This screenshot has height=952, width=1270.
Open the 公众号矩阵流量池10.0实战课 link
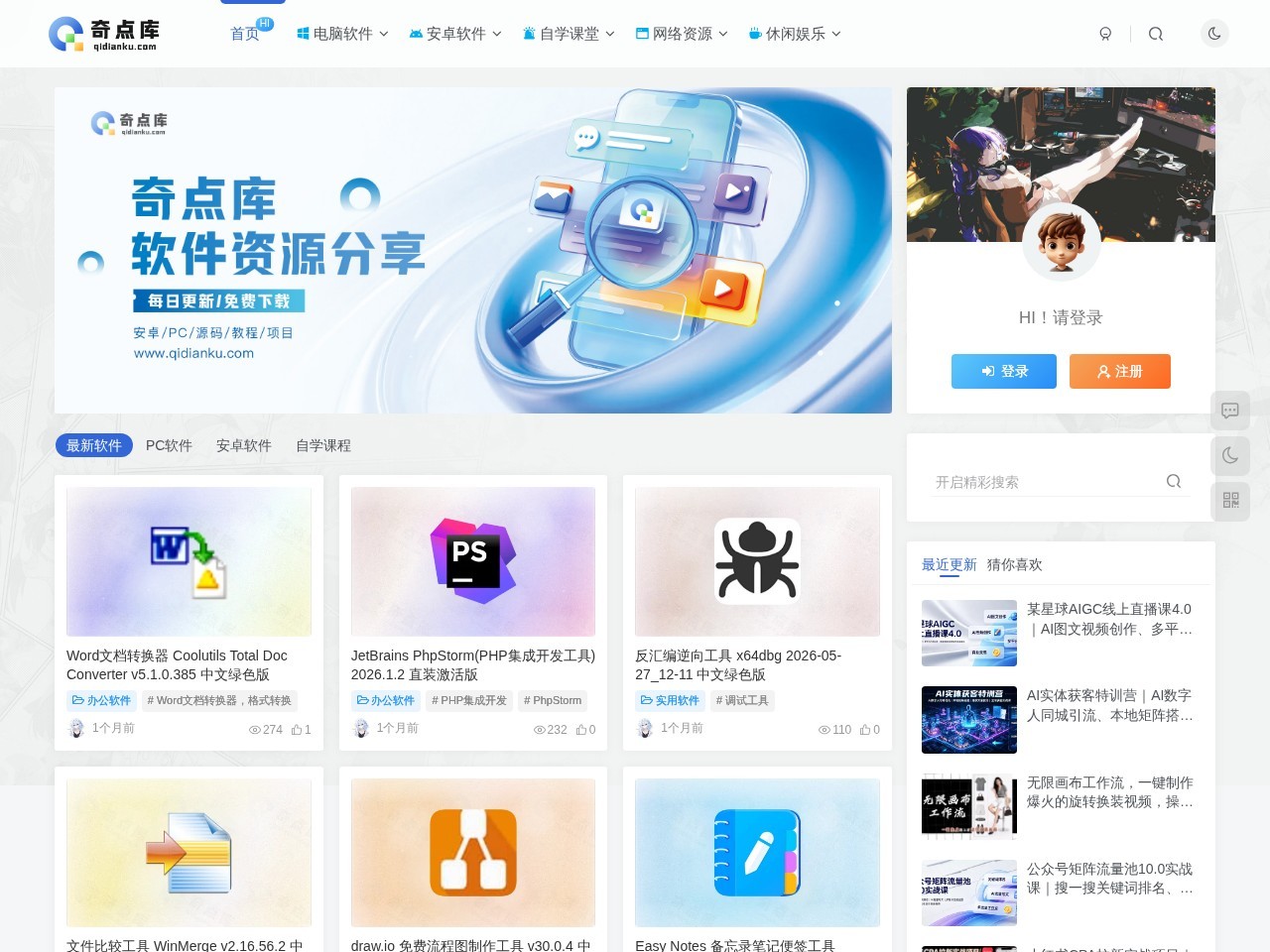click(x=1110, y=879)
